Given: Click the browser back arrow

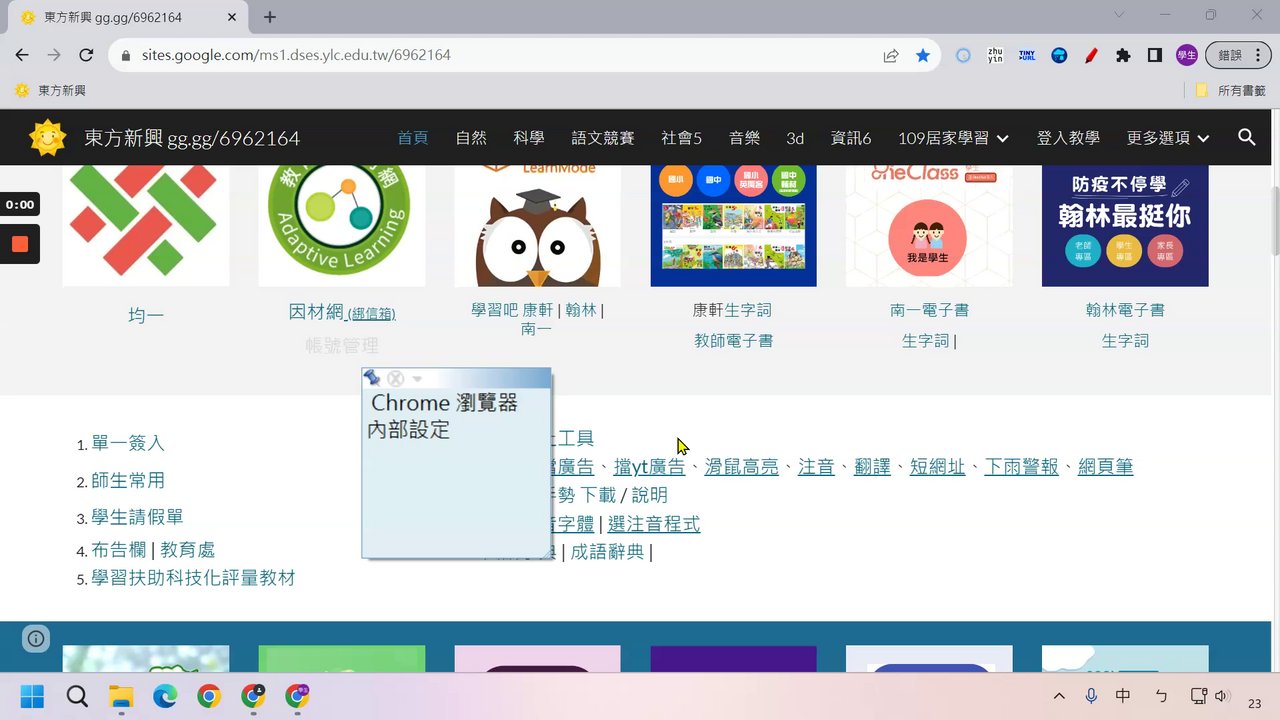Looking at the screenshot, I should 22,56.
